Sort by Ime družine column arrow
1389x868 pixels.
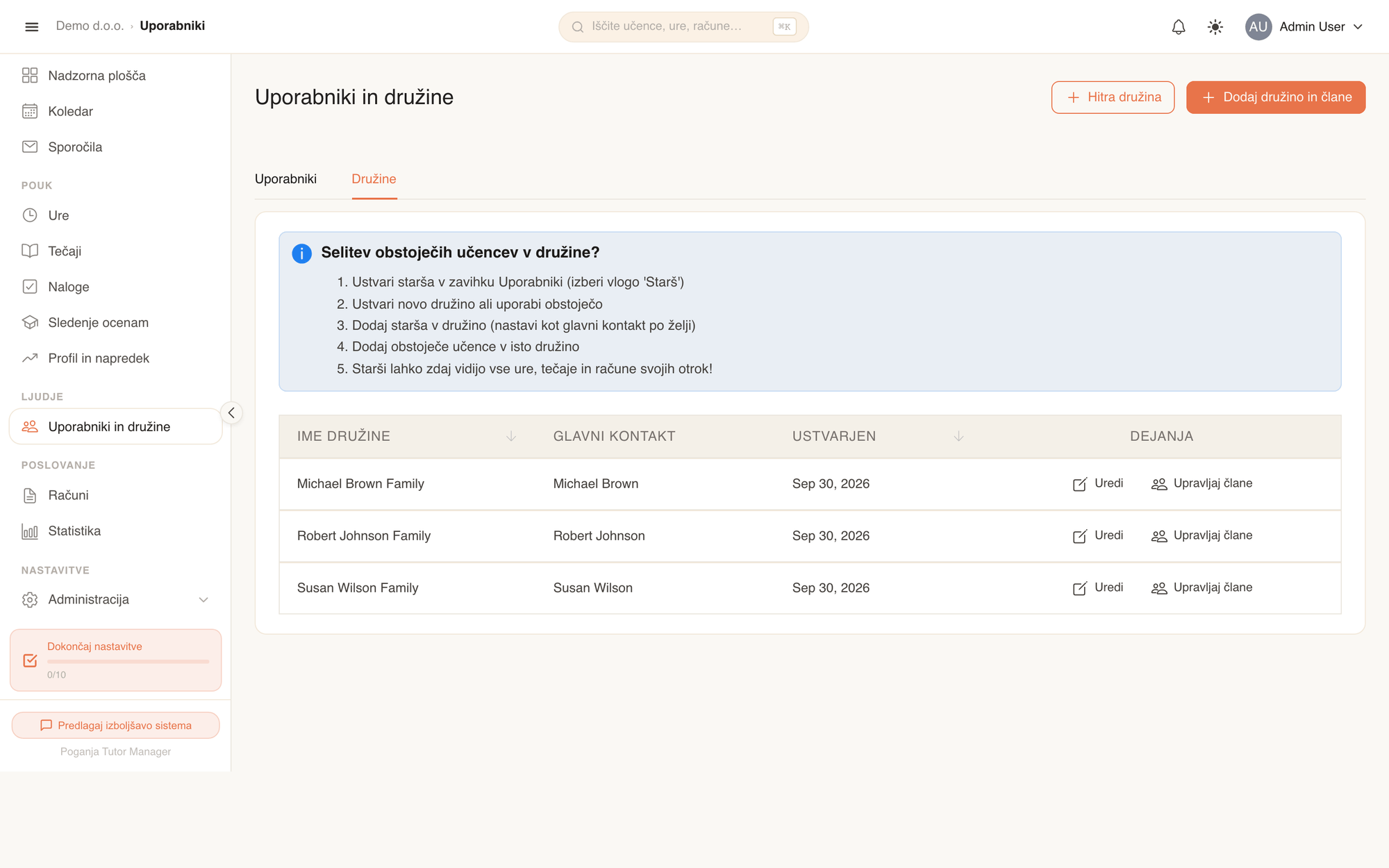(510, 436)
